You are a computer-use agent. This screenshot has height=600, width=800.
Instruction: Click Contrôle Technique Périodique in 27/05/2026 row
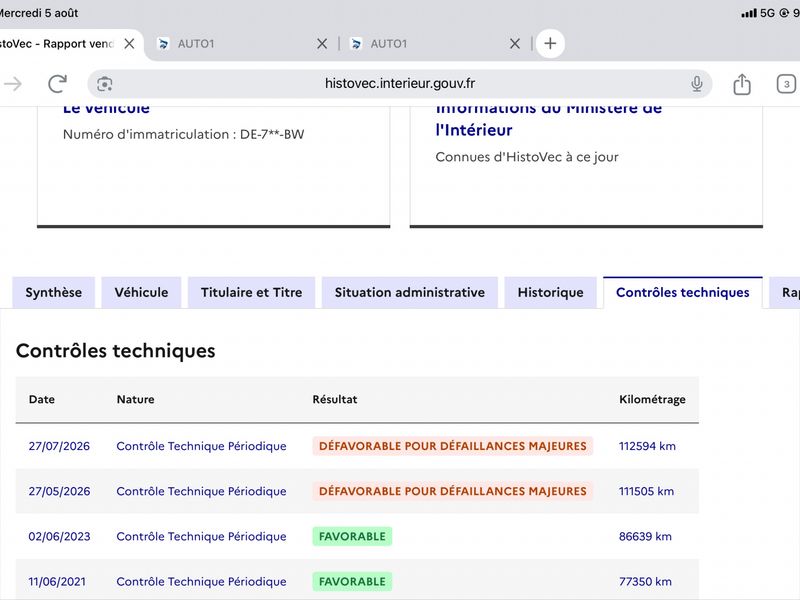click(202, 491)
